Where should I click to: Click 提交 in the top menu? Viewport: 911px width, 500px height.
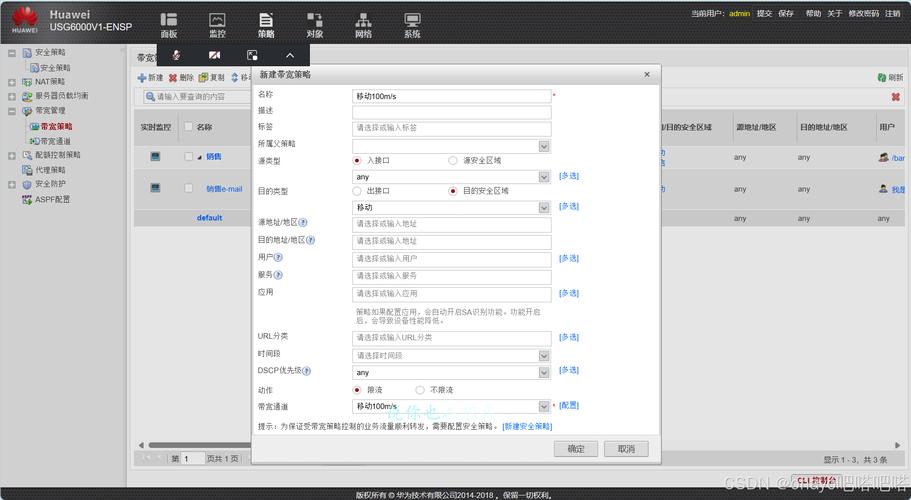(x=764, y=13)
